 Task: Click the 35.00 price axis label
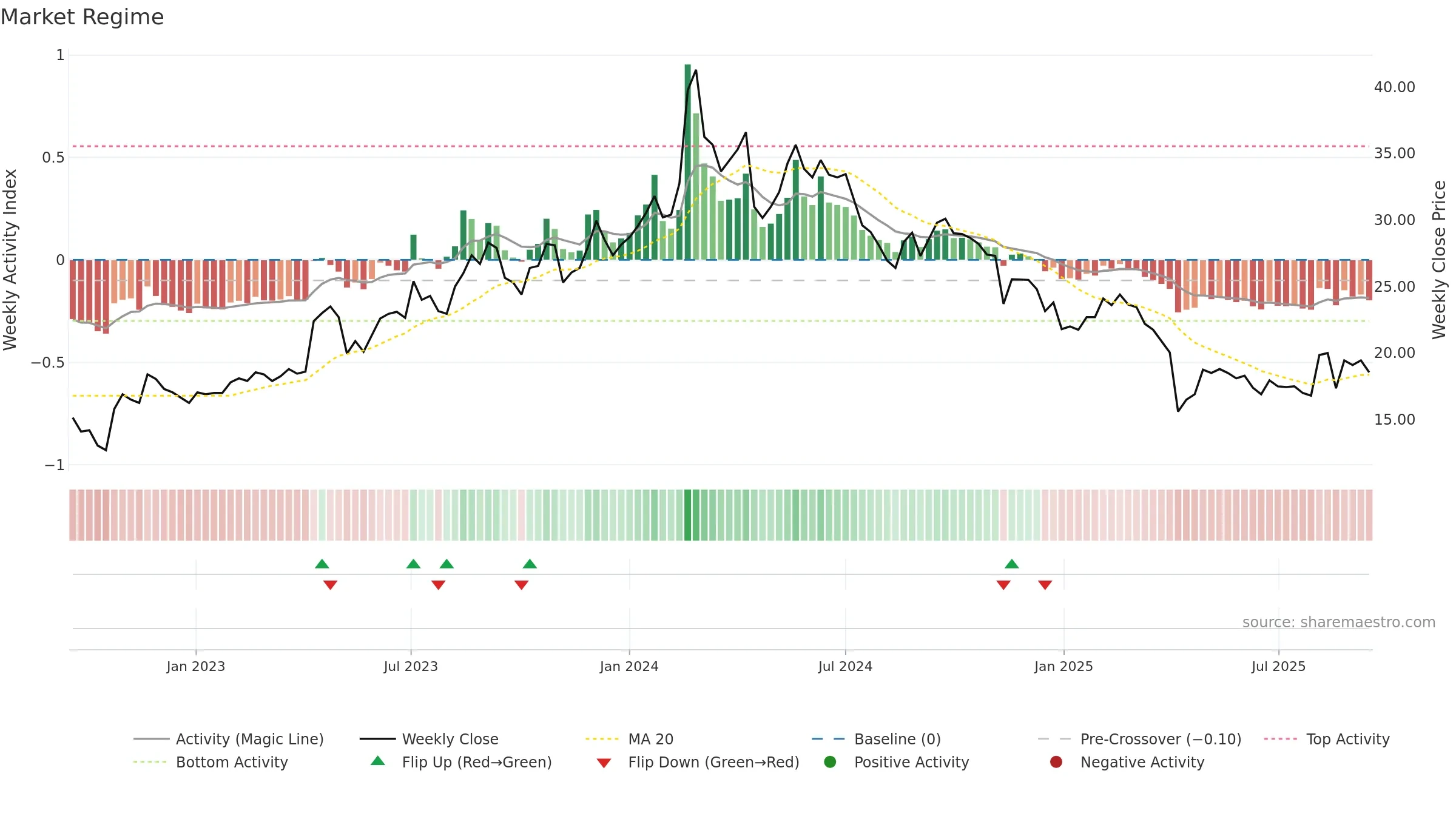tap(1395, 153)
